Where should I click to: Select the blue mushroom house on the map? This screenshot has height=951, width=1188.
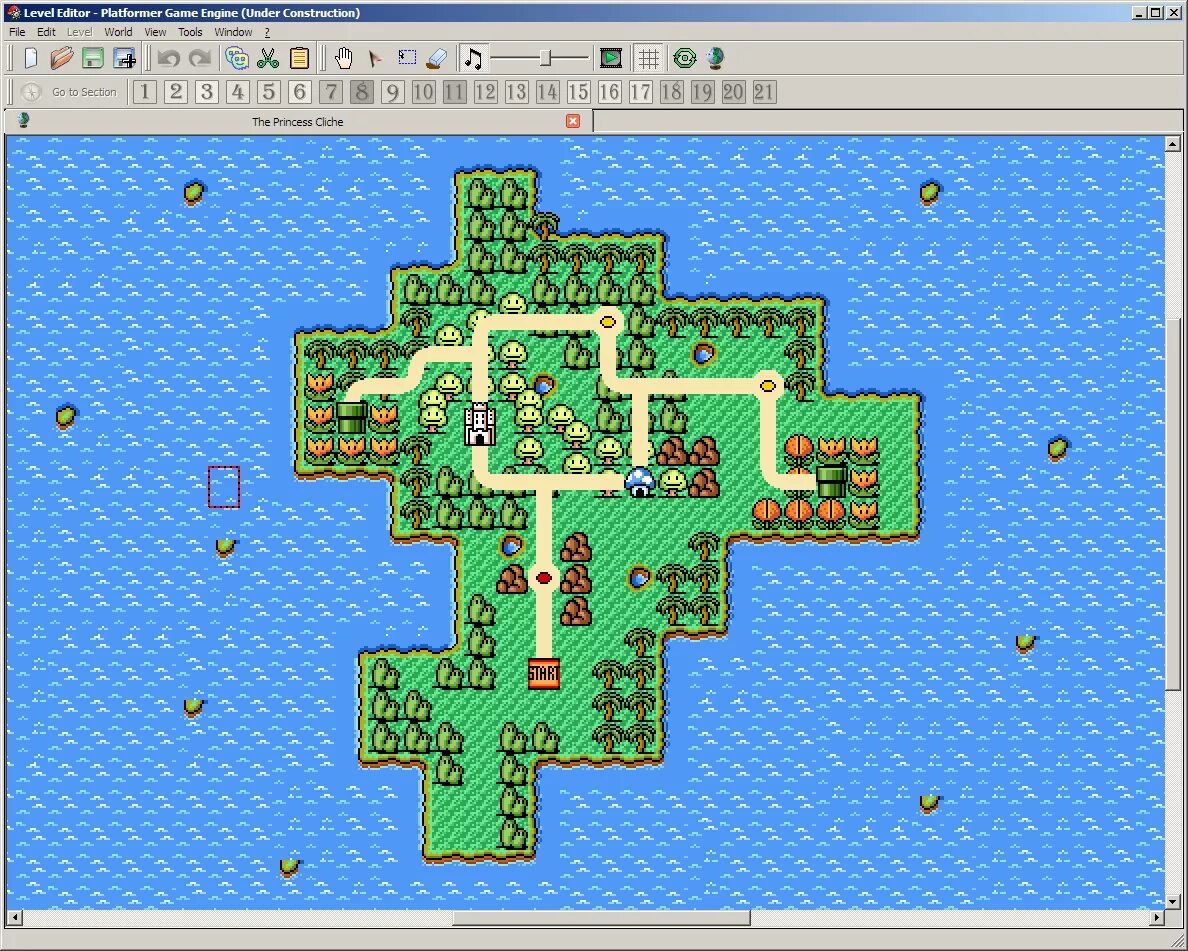(x=640, y=482)
